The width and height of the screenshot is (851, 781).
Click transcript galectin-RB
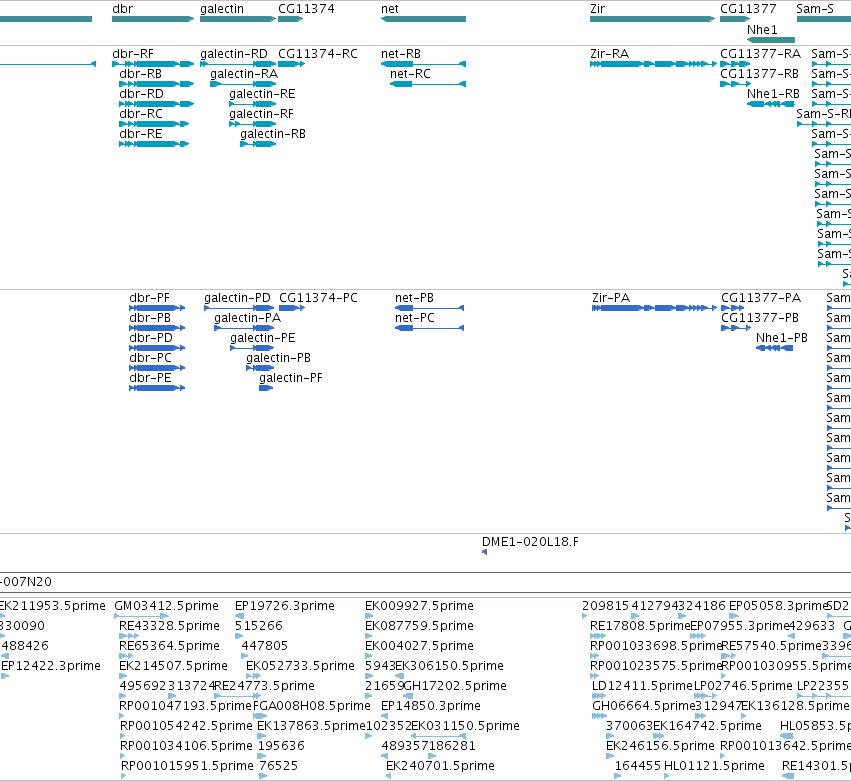point(273,134)
